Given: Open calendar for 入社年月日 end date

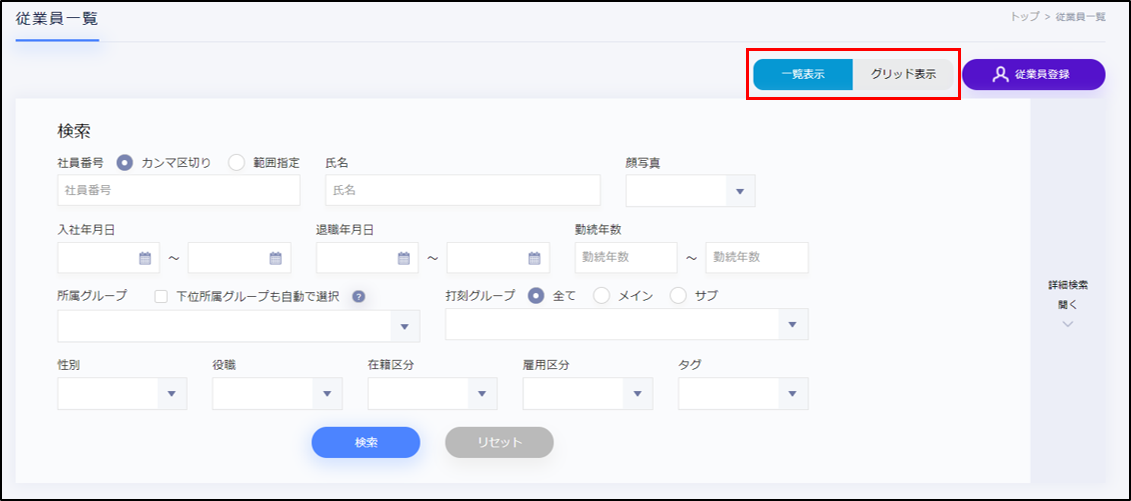Looking at the screenshot, I should (x=275, y=258).
